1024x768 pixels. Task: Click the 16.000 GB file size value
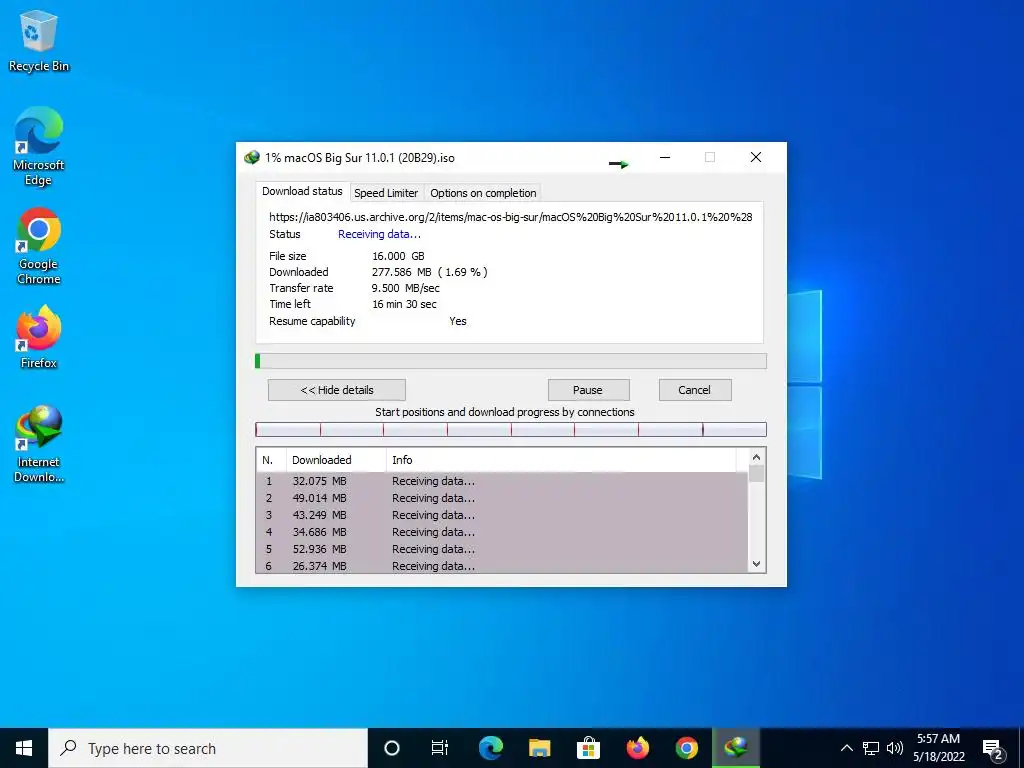click(x=398, y=256)
